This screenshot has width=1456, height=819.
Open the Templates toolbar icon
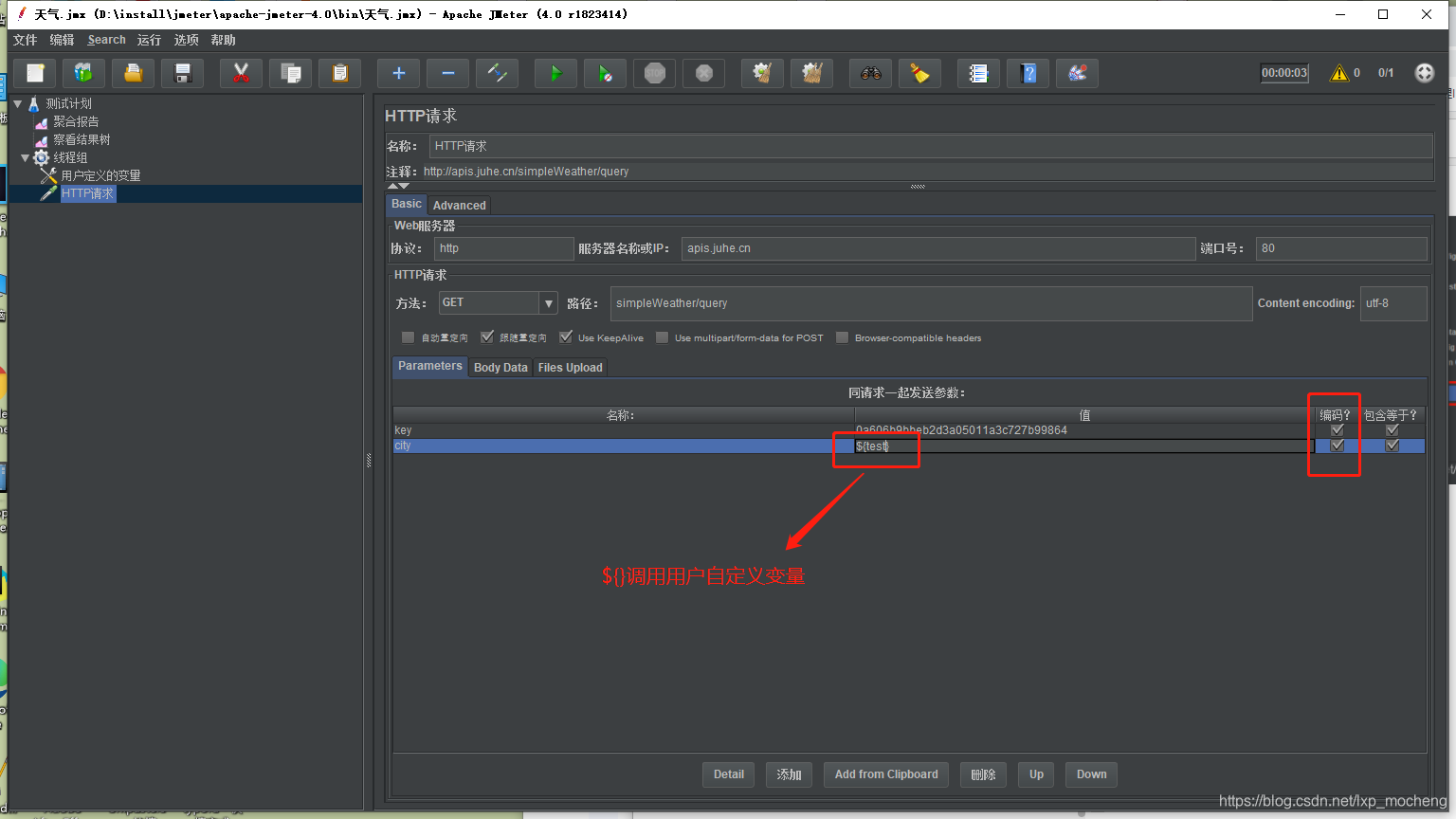(84, 73)
